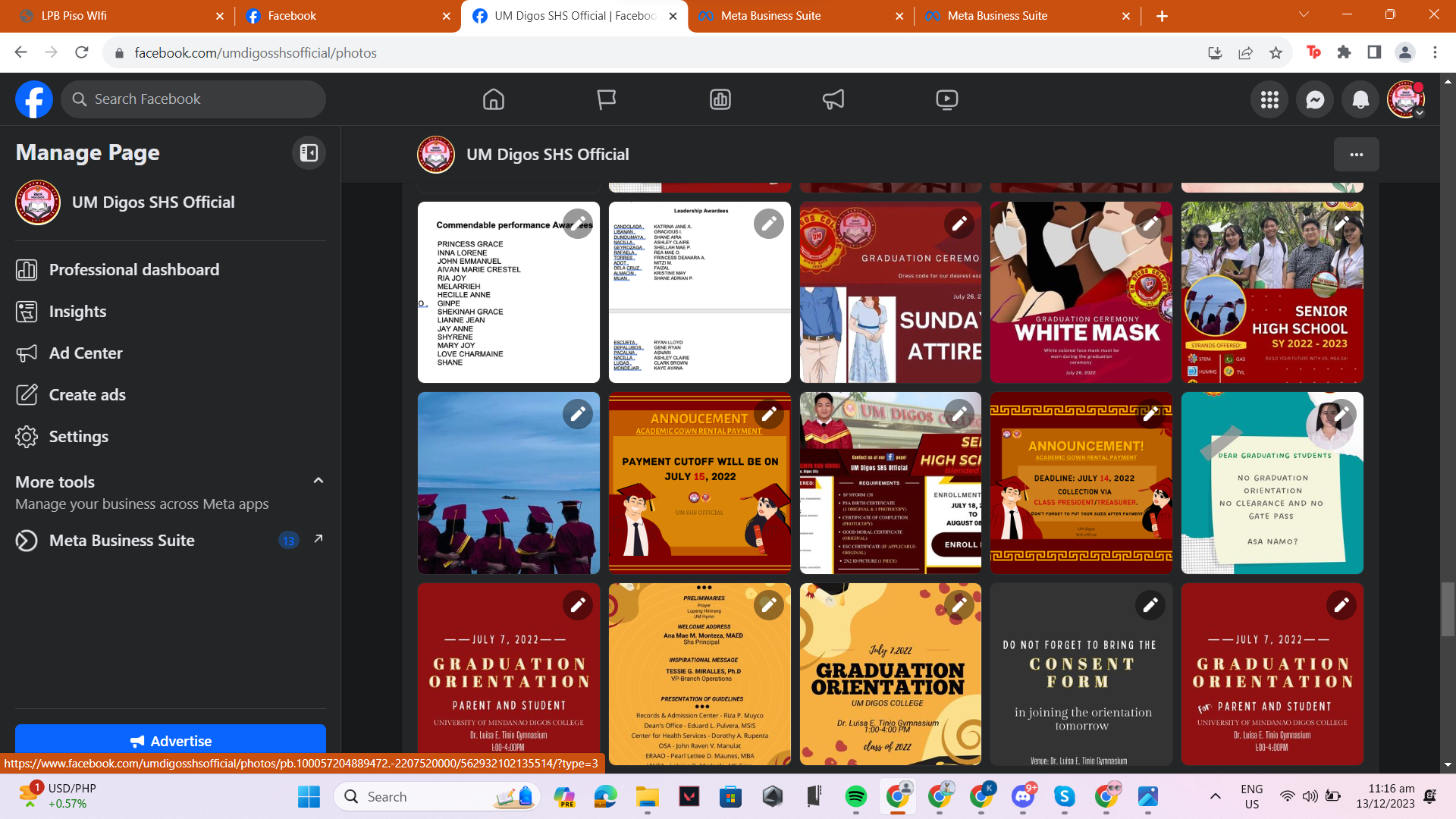Viewport: 1456px width, 819px height.
Task: Open the Video play icon in top bar
Action: (x=947, y=99)
